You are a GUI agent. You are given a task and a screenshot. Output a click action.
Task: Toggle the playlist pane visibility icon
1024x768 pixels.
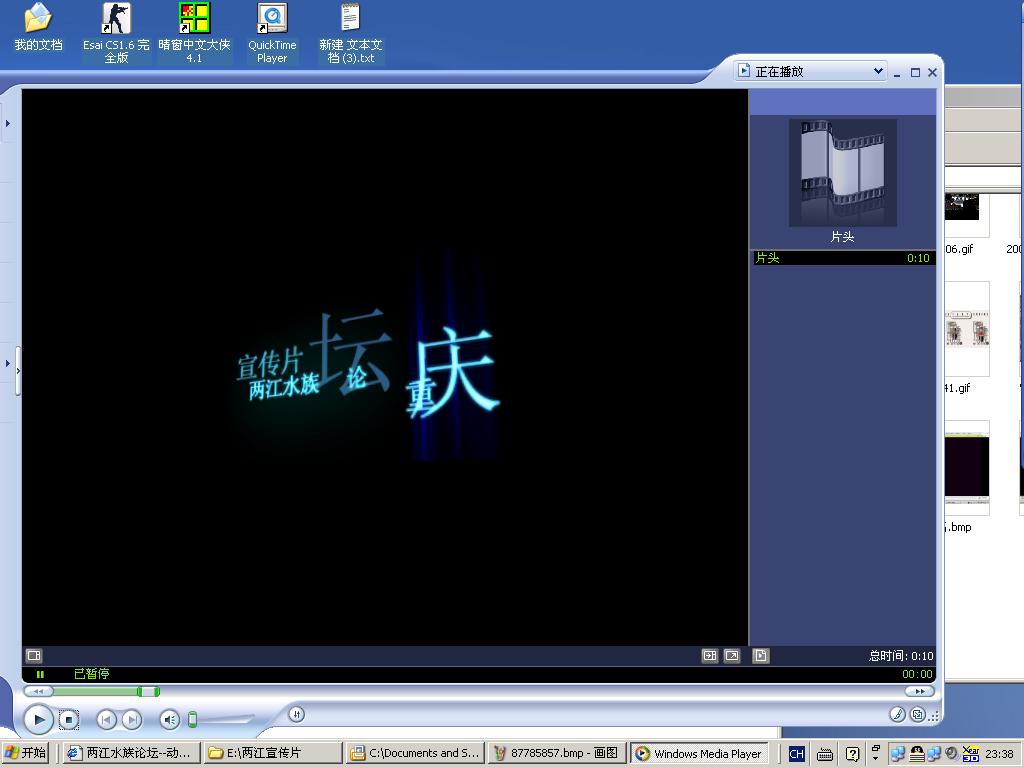pyautogui.click(x=761, y=656)
